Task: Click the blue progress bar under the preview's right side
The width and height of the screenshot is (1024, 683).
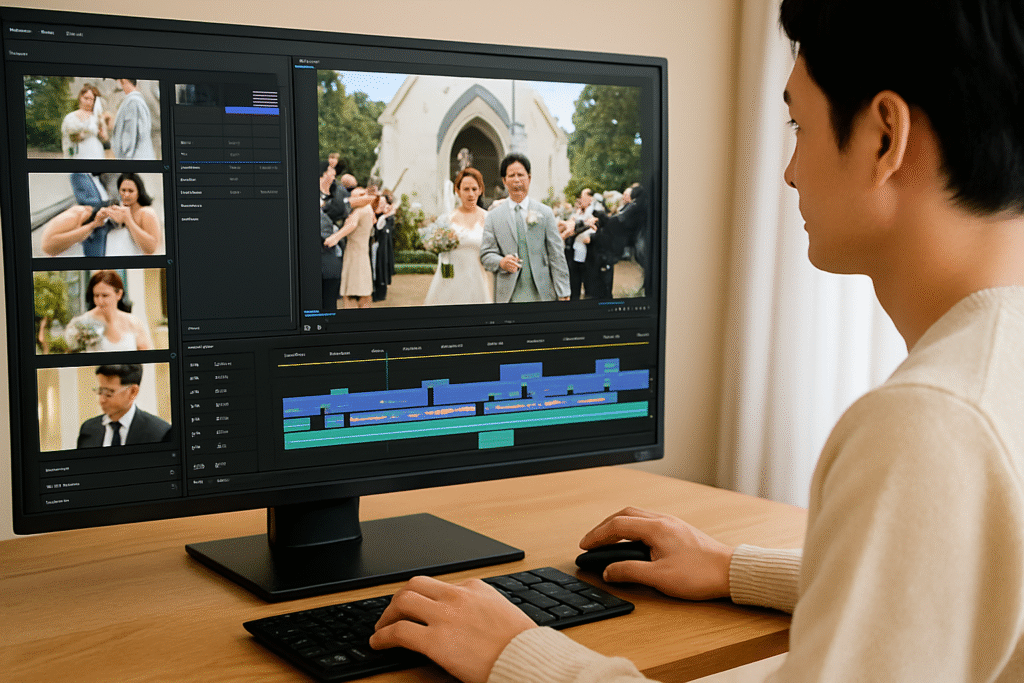Action: (613, 303)
